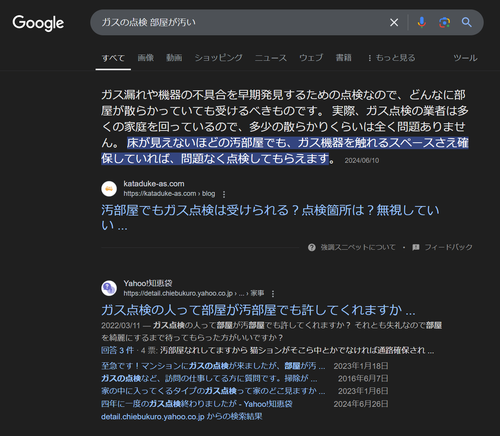Image resolution: width=500 pixels, height=436 pixels.
Task: Click the Yahoo!知恵袋 site favicon
Action: (x=109, y=288)
